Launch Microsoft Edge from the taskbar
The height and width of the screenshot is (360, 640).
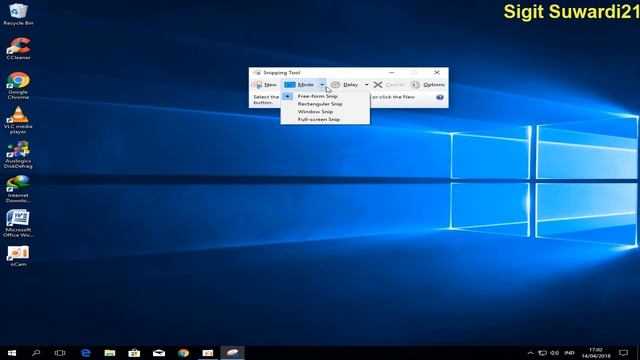[x=85, y=353]
